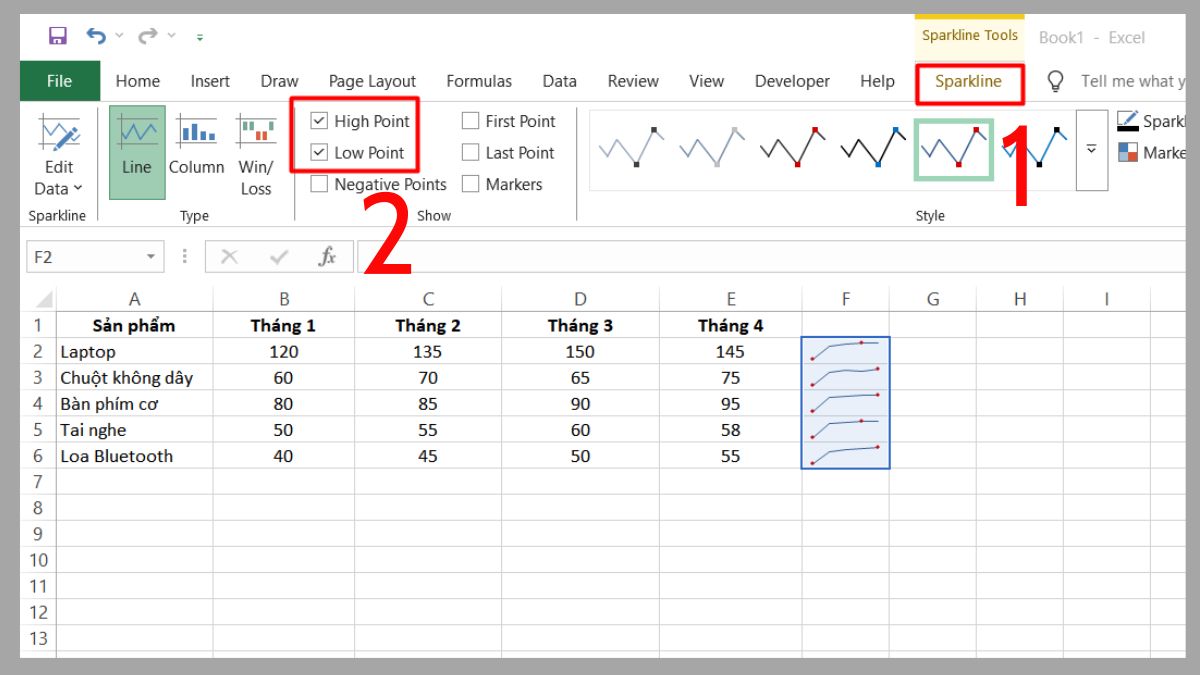This screenshot has width=1200, height=675.
Task: Click the Sản phẩm header cell
Action: 134,325
